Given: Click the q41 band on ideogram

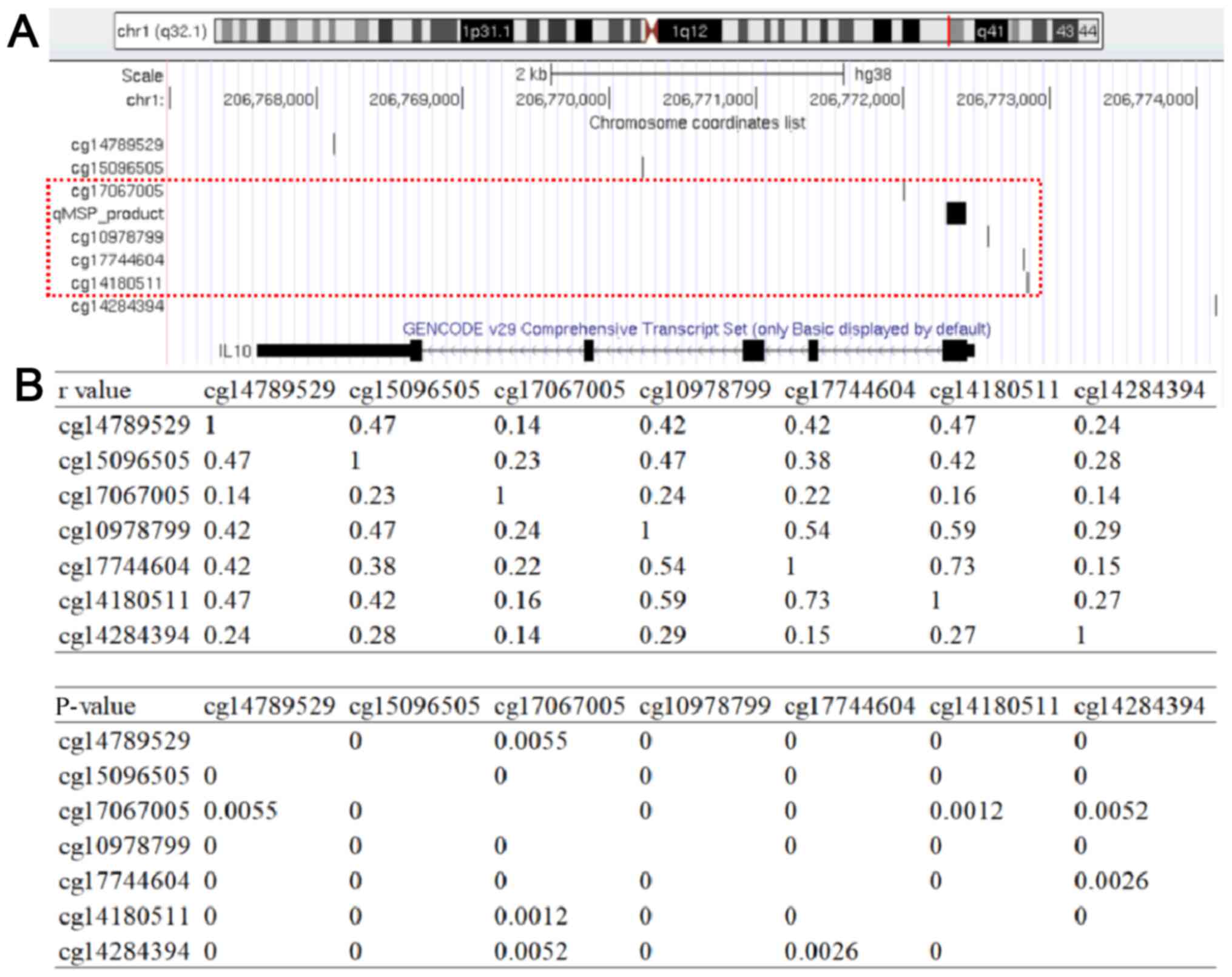Looking at the screenshot, I should coord(990,31).
